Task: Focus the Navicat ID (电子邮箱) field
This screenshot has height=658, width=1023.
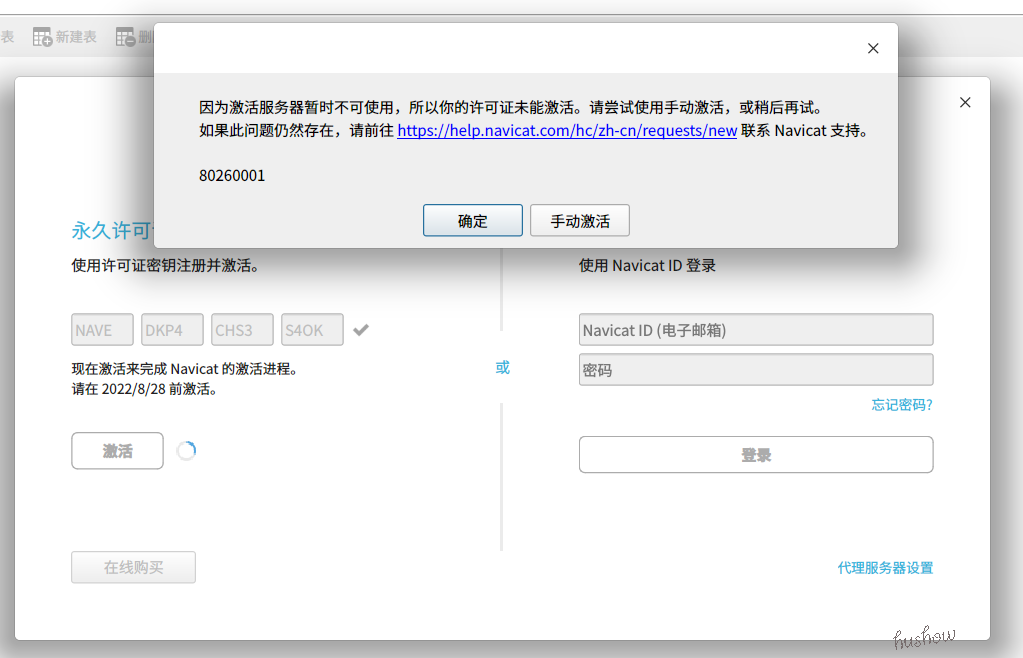Action: pyautogui.click(x=756, y=330)
